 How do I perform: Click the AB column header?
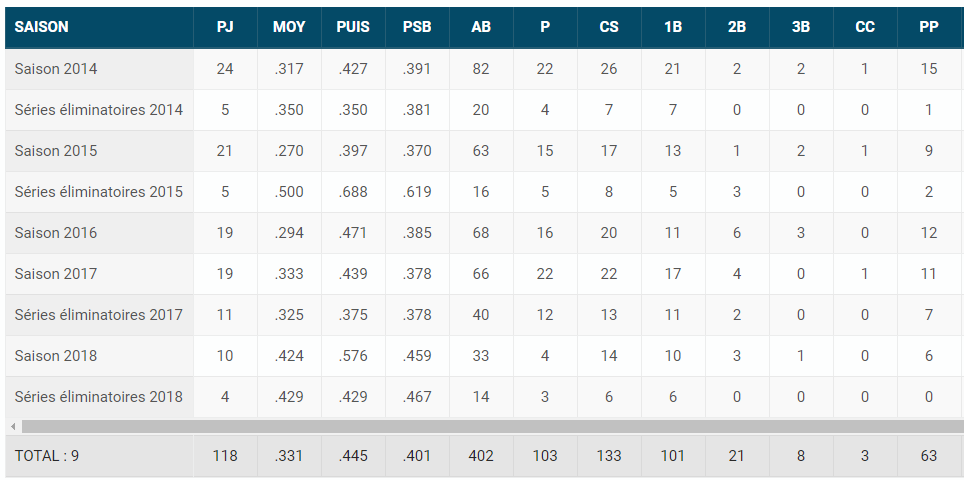click(x=481, y=27)
